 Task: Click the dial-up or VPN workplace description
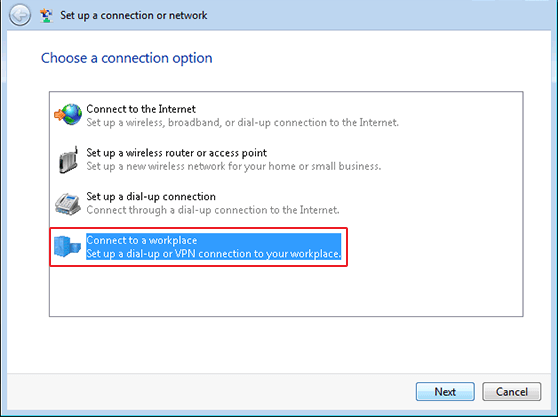(214, 254)
